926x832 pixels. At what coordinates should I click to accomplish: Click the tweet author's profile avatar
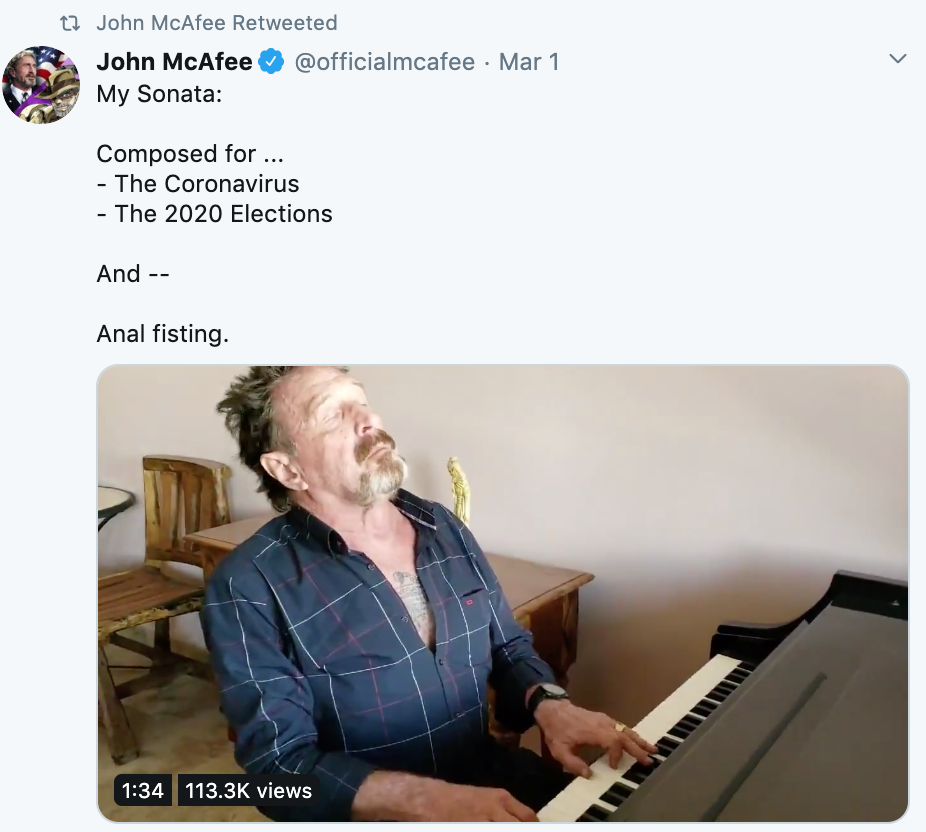pyautogui.click(x=41, y=85)
